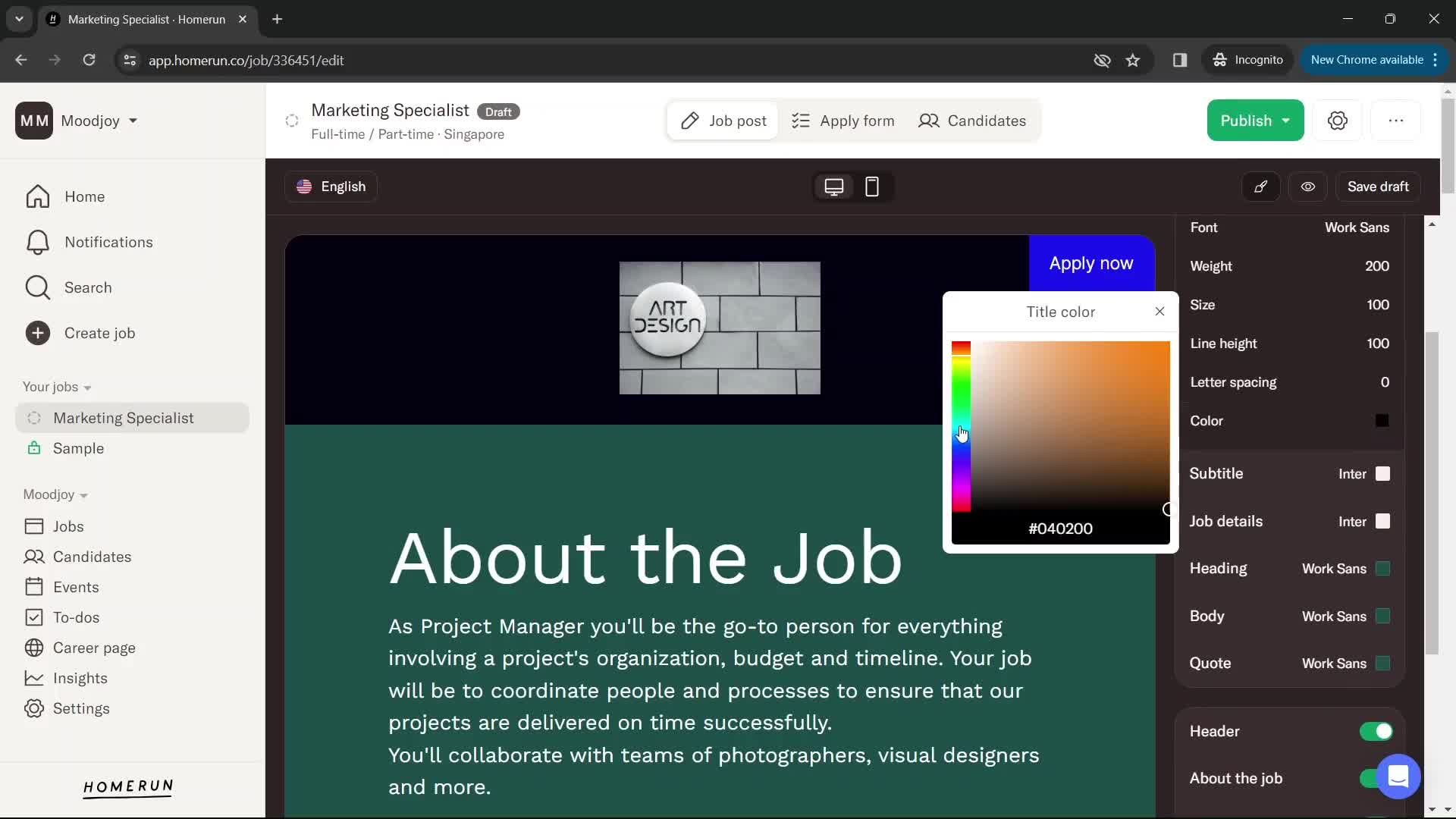The height and width of the screenshot is (819, 1456).
Task: Click Save draft button
Action: coord(1378,186)
